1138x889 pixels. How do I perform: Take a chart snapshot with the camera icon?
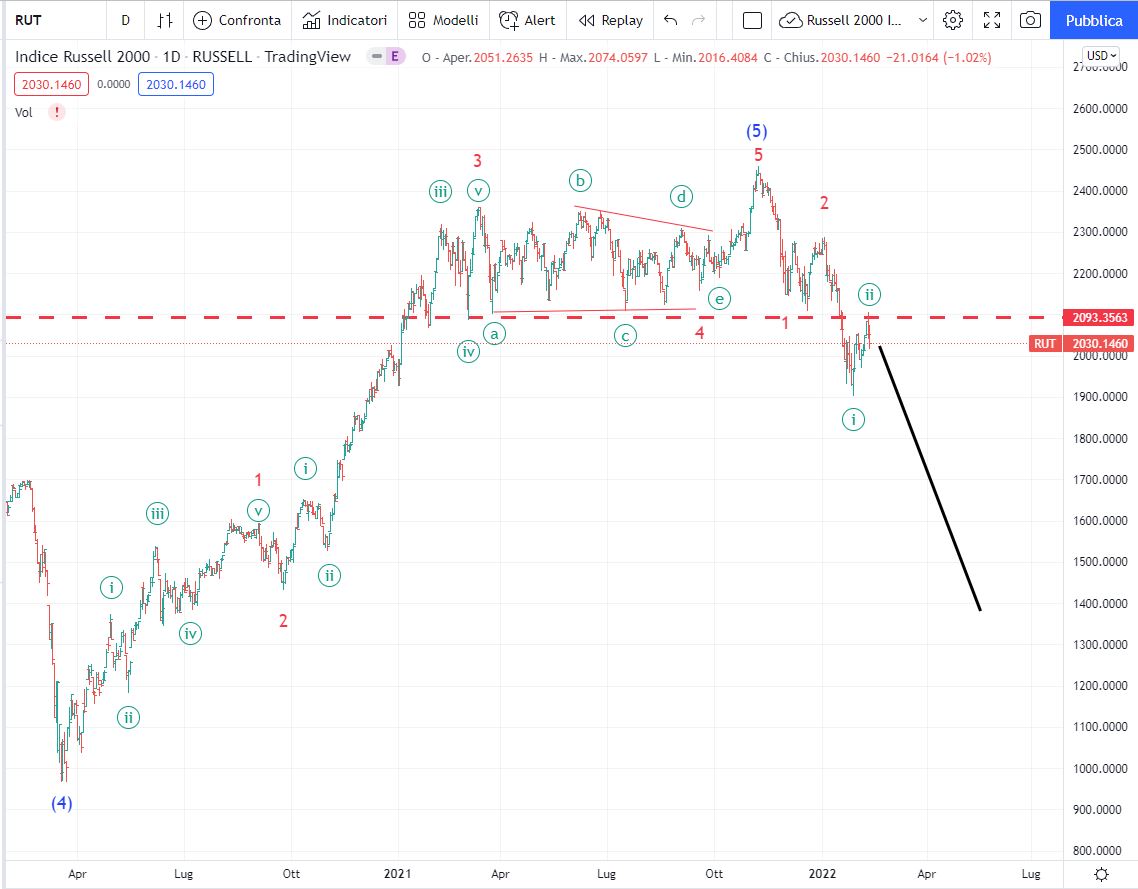pos(1030,20)
